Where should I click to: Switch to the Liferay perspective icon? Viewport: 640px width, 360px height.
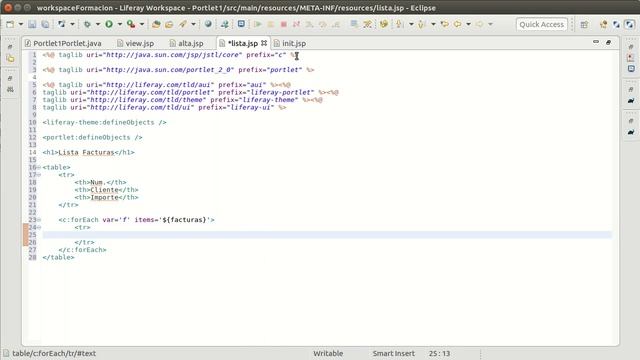click(616, 24)
